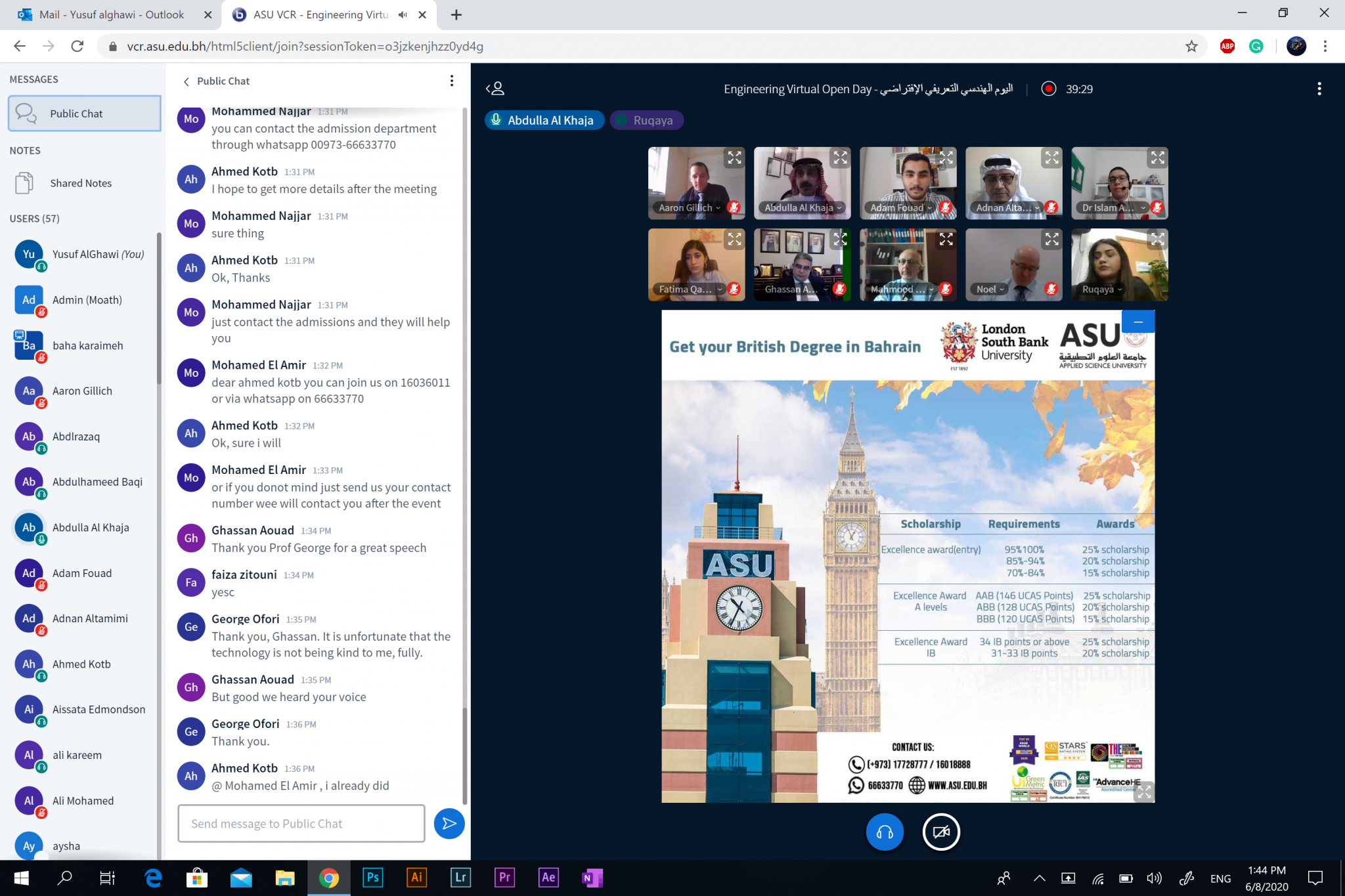This screenshot has width=1345, height=896.
Task: Open Adam Fouad webcam name dropdown
Action: [x=901, y=207]
